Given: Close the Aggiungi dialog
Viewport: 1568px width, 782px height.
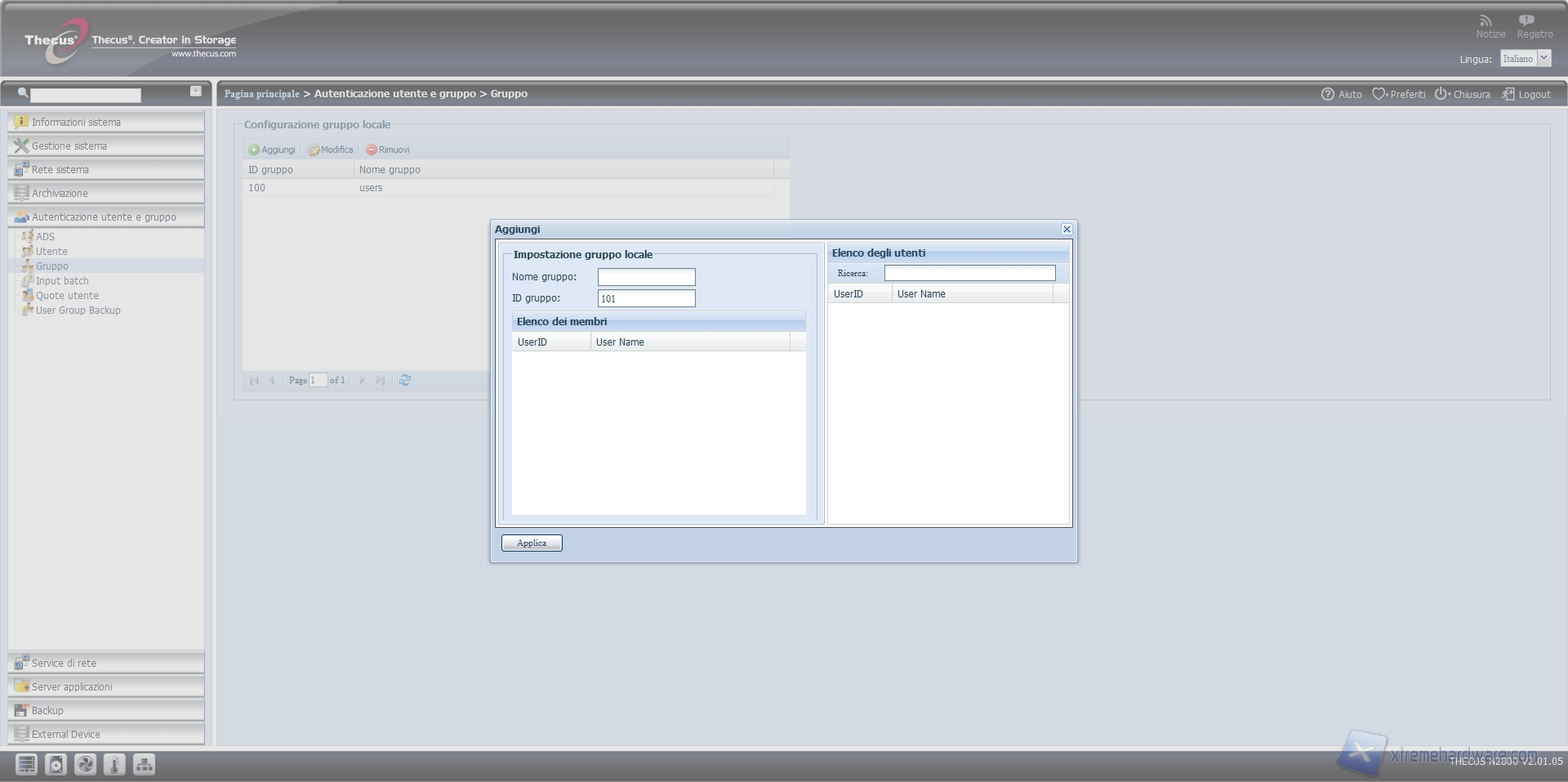Looking at the screenshot, I should tap(1066, 230).
